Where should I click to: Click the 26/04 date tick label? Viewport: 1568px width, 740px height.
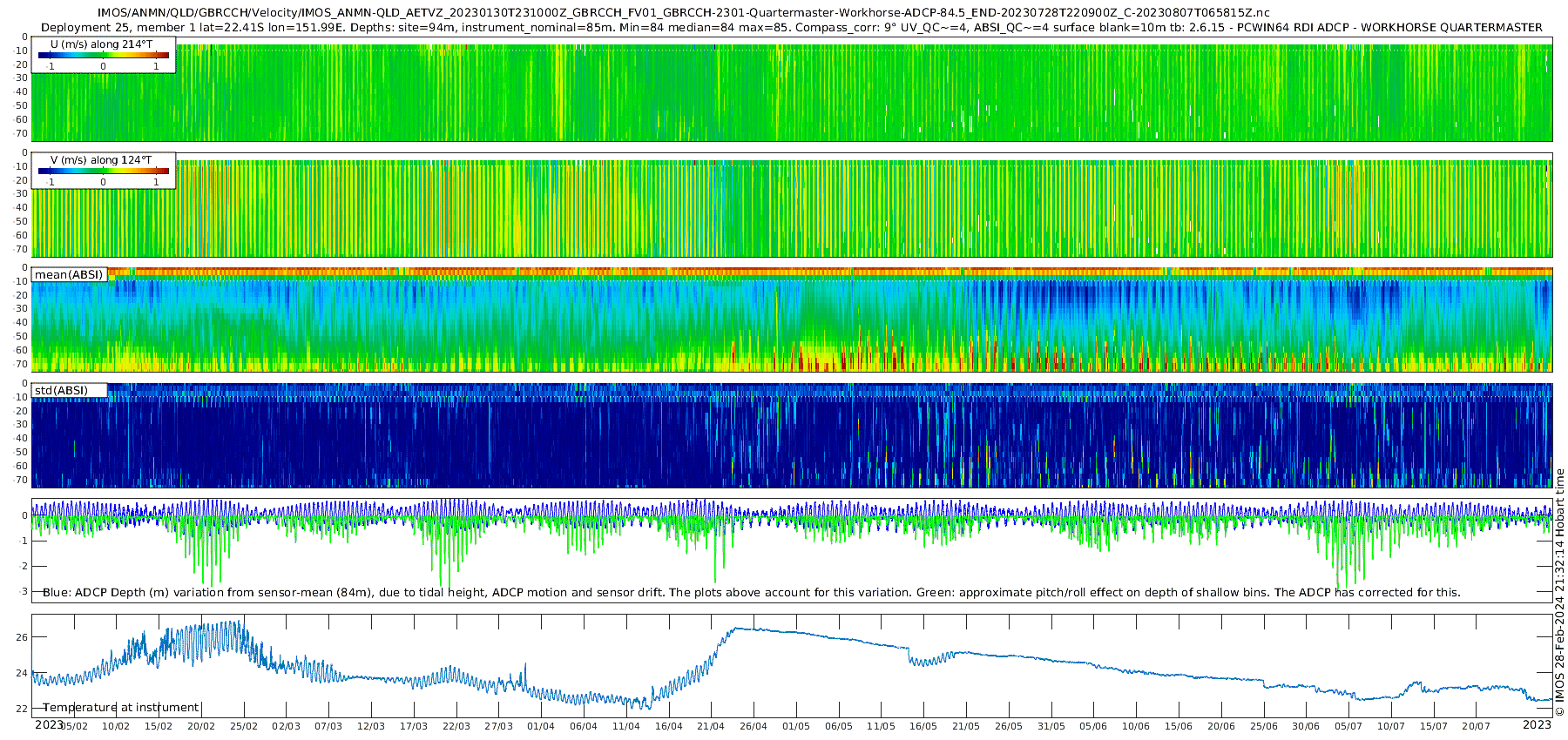click(x=754, y=726)
